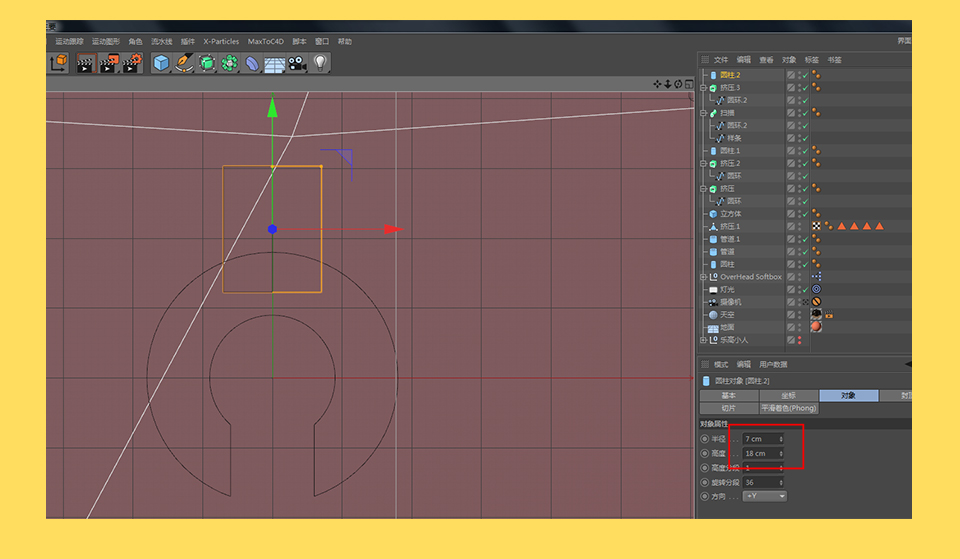Click viewport zoom navigation icon

(x=667, y=84)
